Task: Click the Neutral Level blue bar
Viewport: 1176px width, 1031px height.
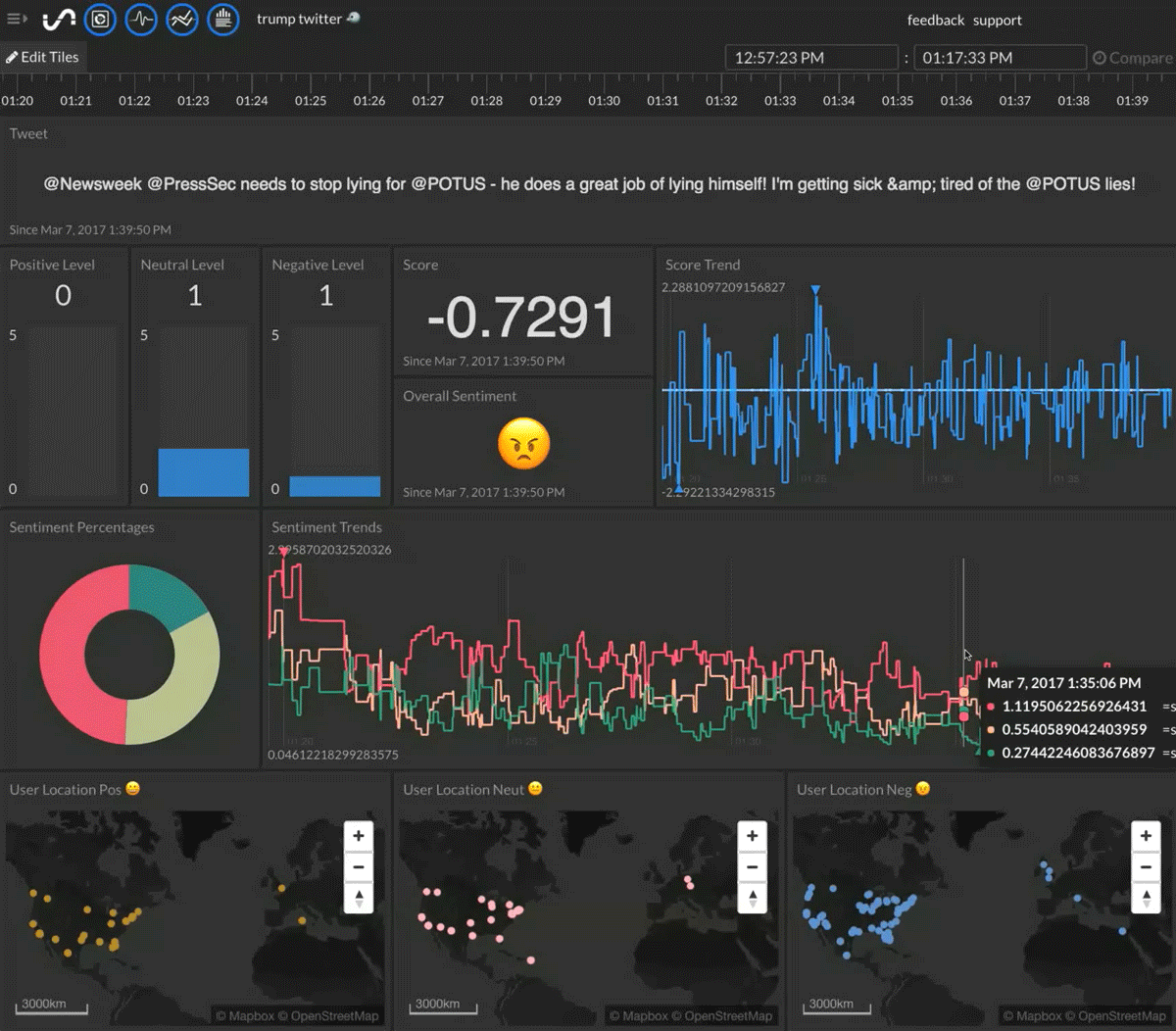Action: 204,472
